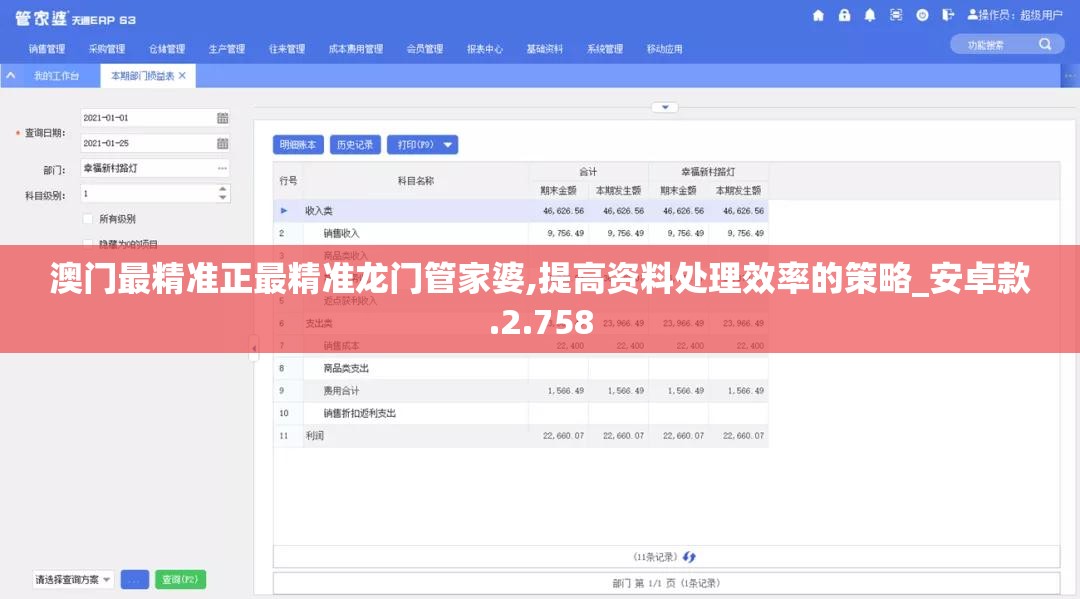Screen dimensions: 1080x599
Task: Click the operator user icon
Action: coord(973,14)
